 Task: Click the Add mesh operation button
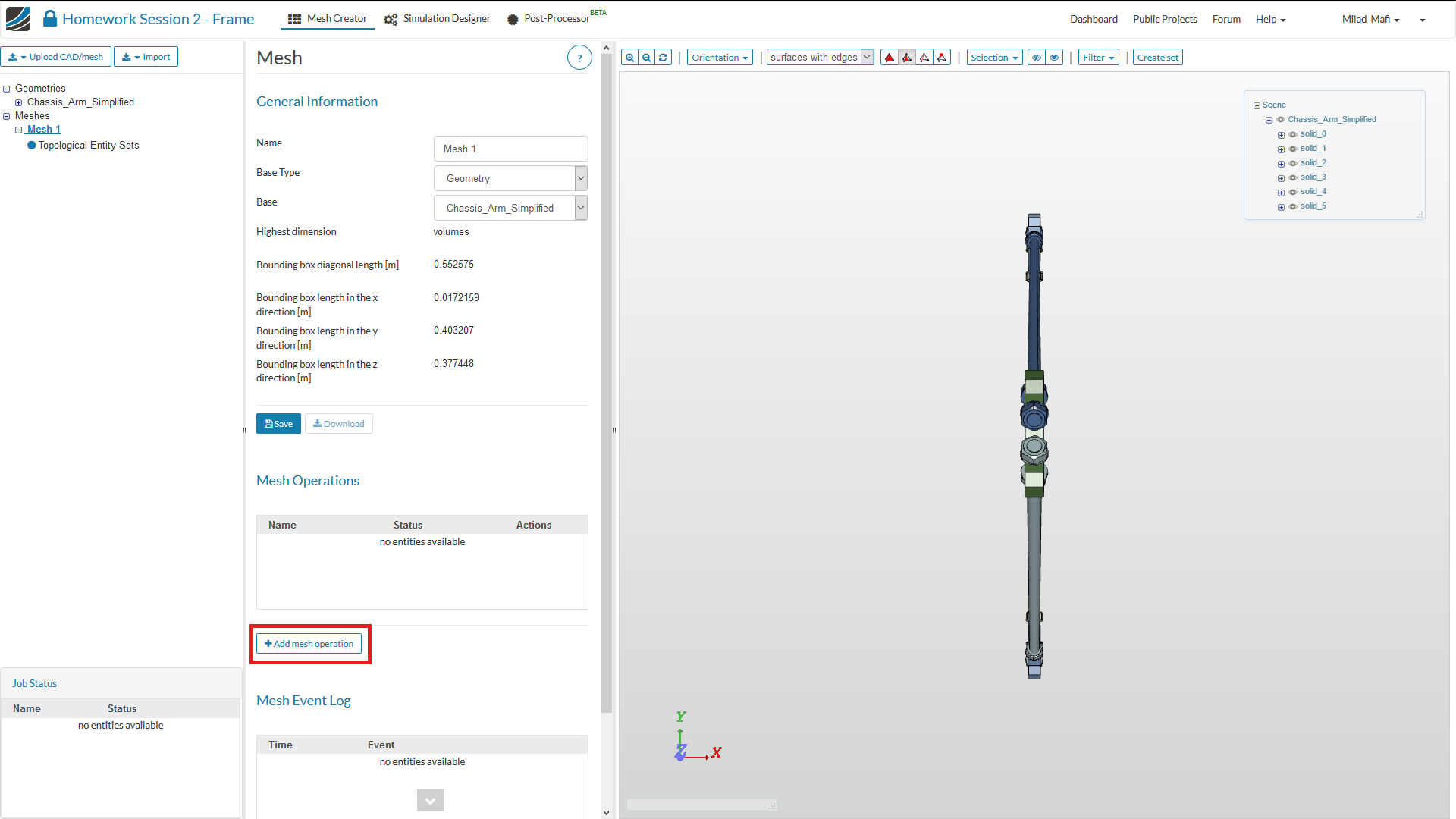coord(309,644)
